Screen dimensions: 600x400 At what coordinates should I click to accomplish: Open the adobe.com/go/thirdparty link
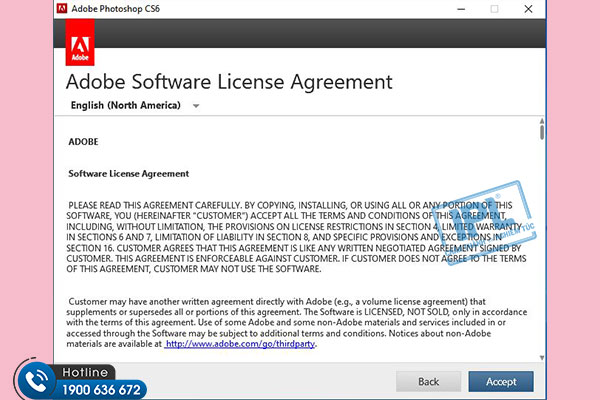pos(240,344)
